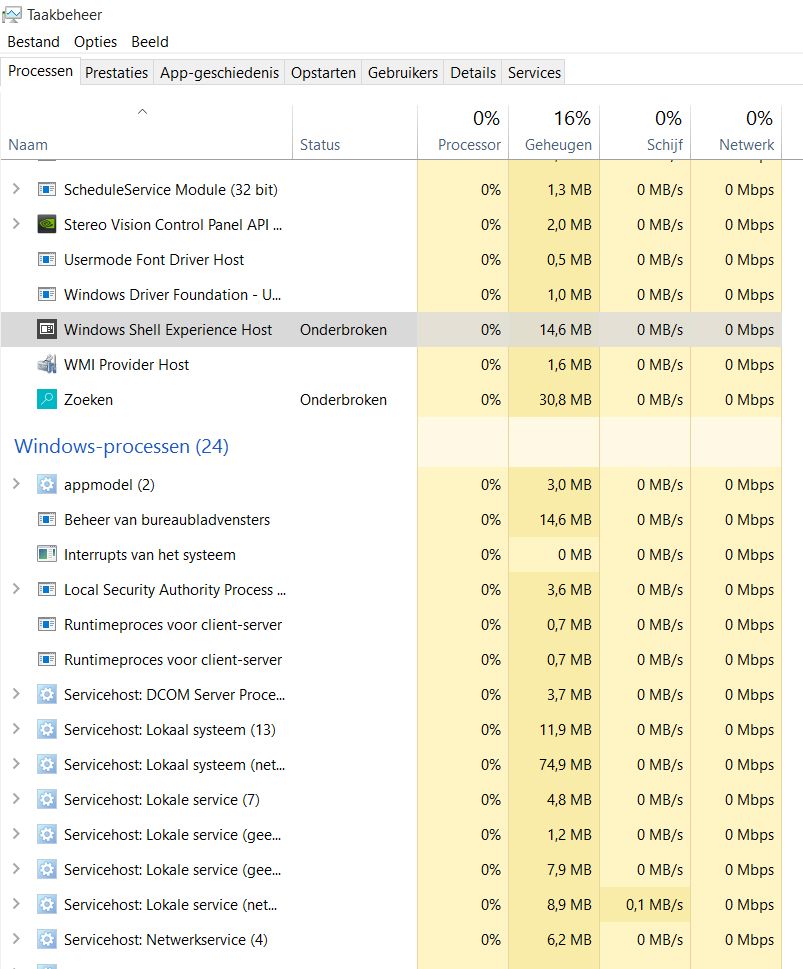The image size is (803, 969).
Task: Sort processes by the Naam column
Action: [146, 132]
